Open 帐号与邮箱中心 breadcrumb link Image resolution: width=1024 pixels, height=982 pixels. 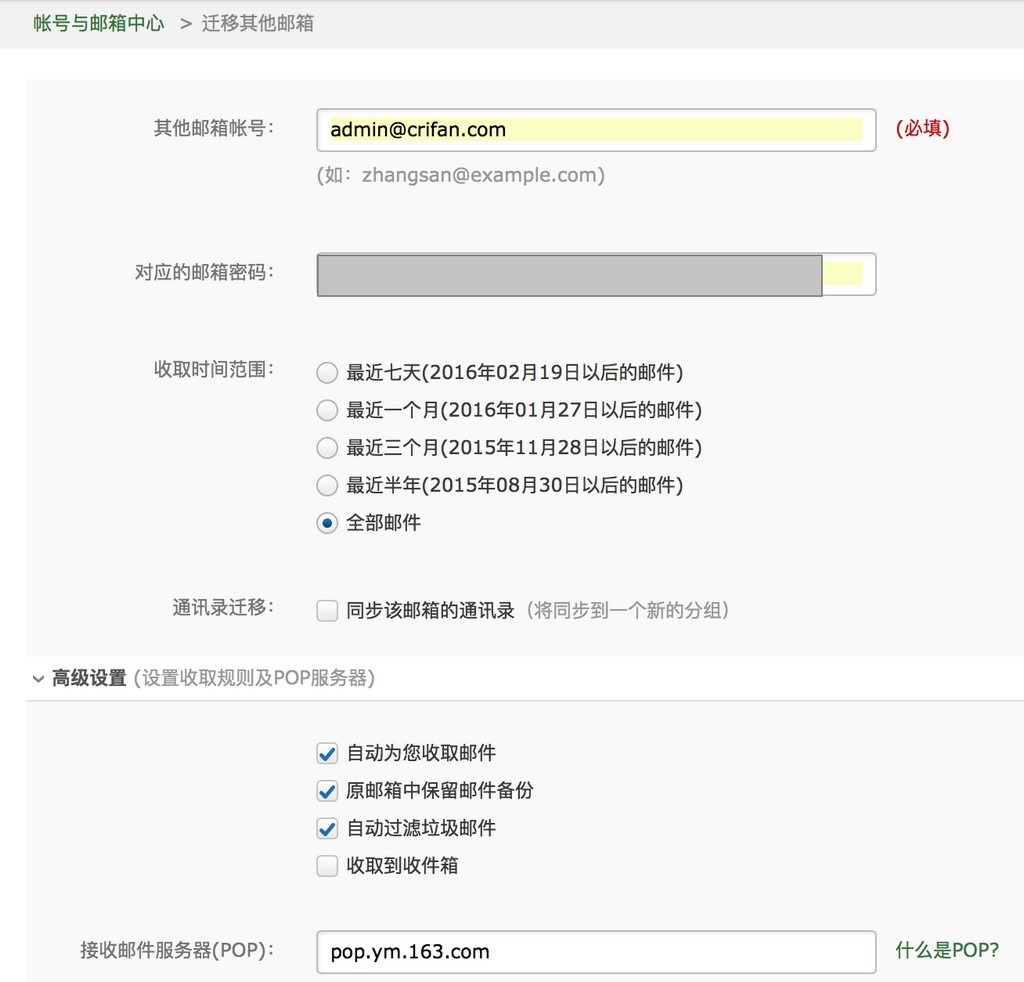point(99,22)
